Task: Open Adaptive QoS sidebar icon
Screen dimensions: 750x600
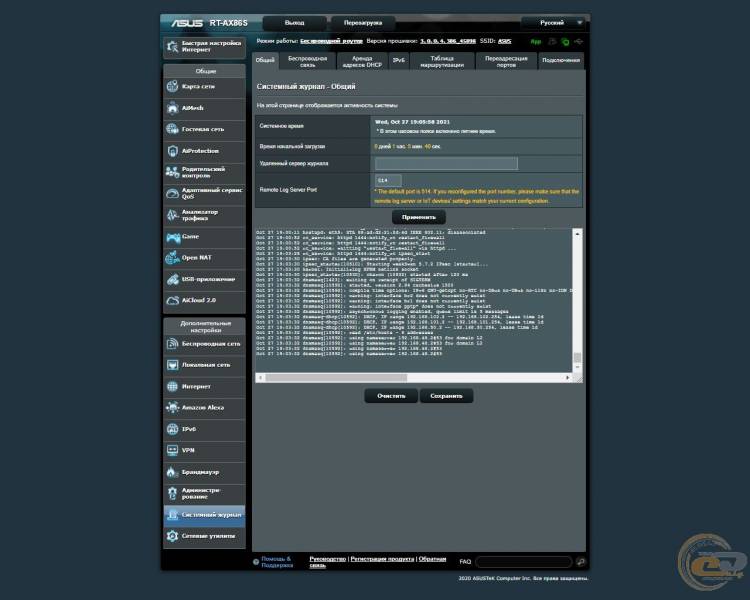Action: coord(172,193)
